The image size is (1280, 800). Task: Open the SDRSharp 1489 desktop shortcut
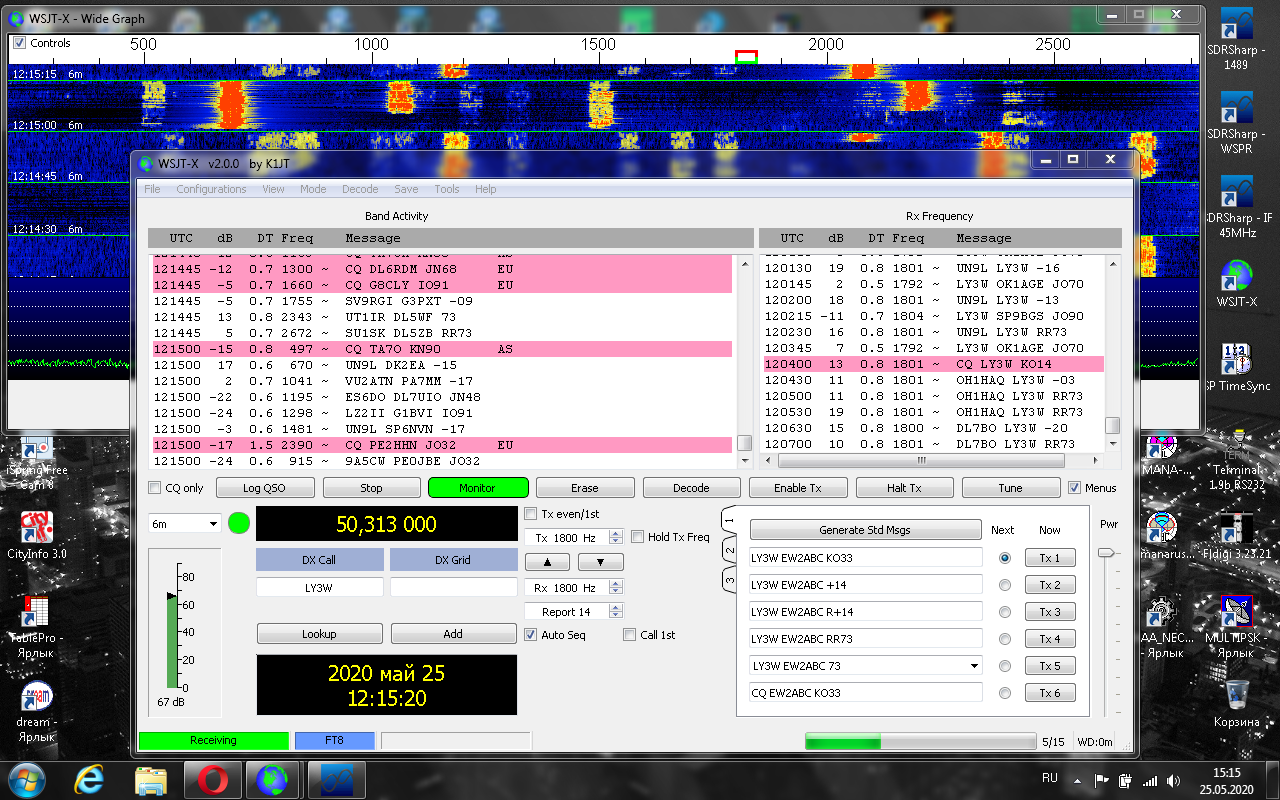point(1236,28)
